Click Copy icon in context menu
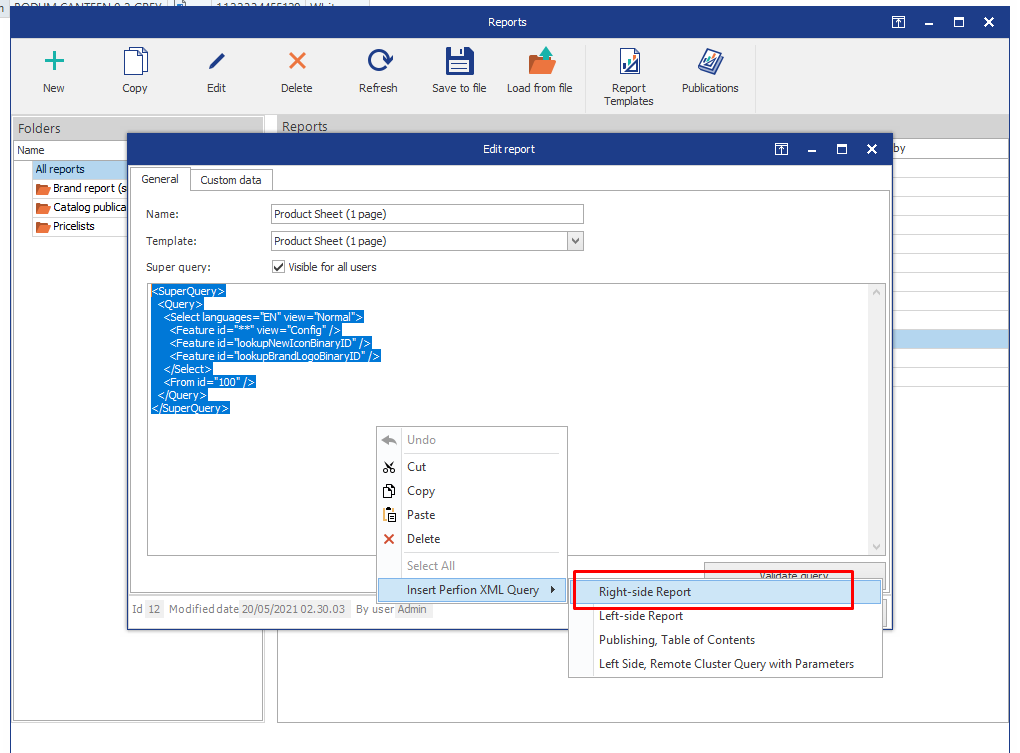This screenshot has width=1020, height=753. pyautogui.click(x=389, y=491)
